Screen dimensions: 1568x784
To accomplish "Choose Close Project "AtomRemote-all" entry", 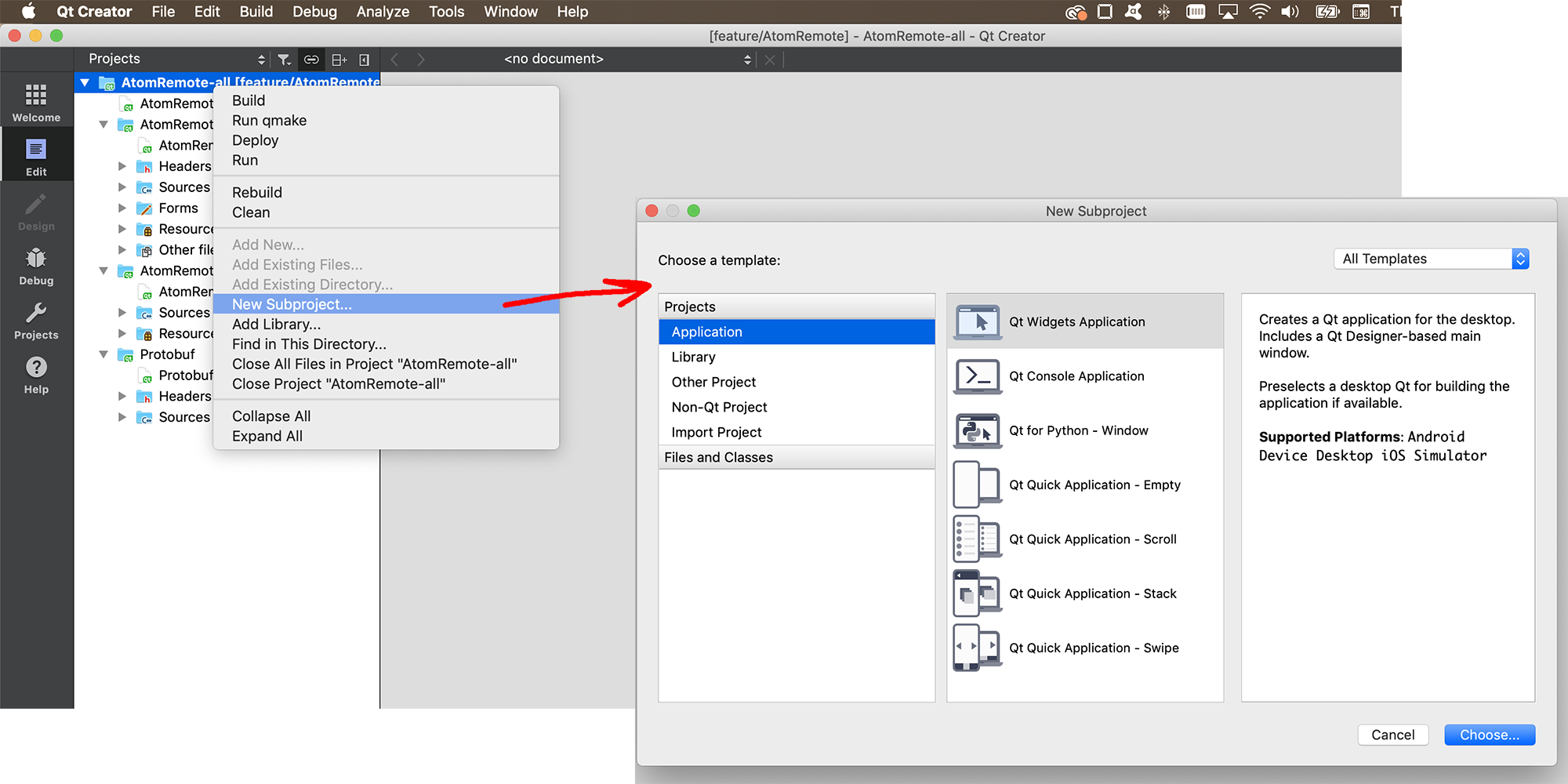I will coord(386,384).
